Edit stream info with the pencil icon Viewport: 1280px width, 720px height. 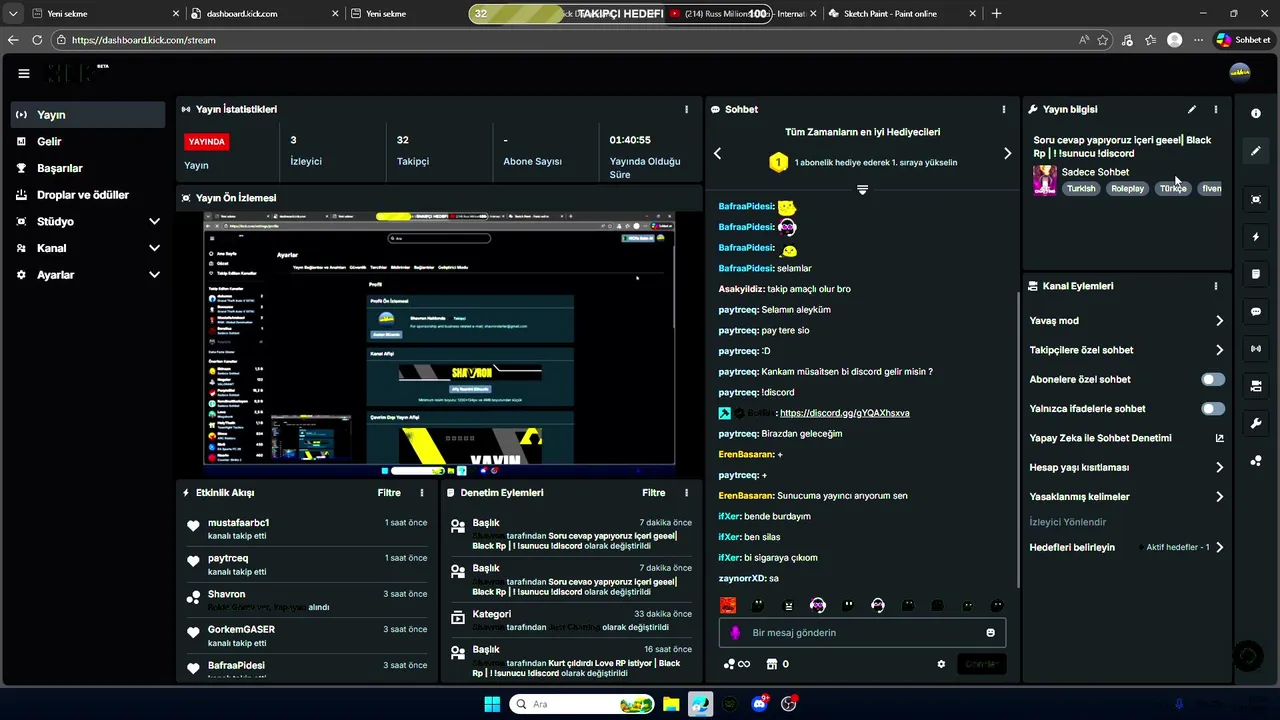click(1192, 109)
